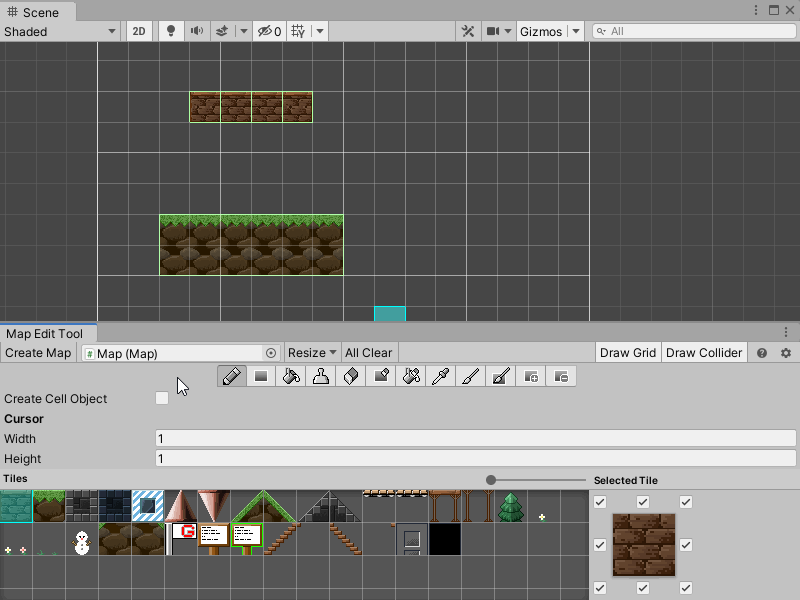This screenshot has height=600, width=800.
Task: Activate the eraser tool
Action: pos(351,377)
